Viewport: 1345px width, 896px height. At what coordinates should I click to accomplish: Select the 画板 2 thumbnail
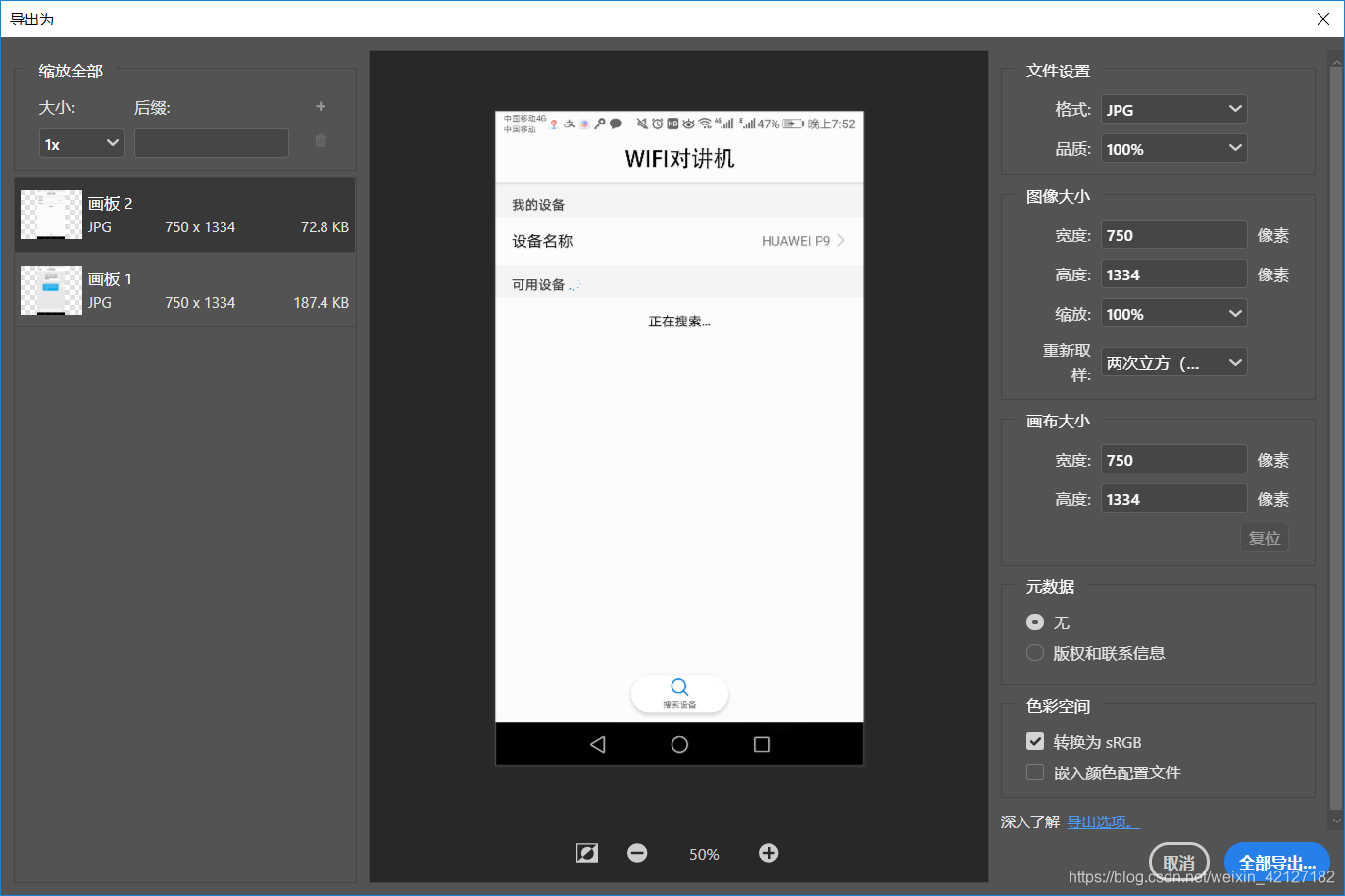click(x=51, y=215)
